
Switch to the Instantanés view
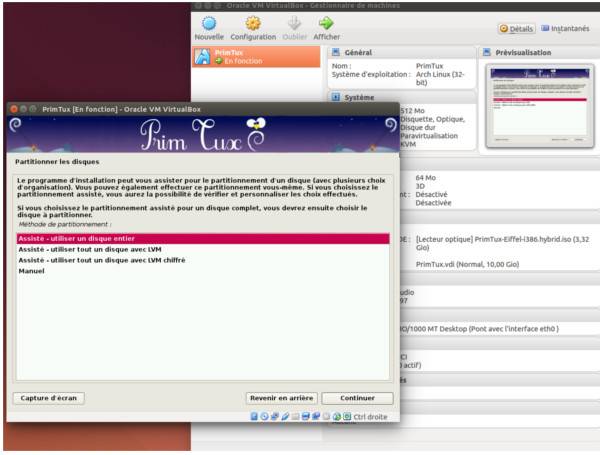[565, 29]
